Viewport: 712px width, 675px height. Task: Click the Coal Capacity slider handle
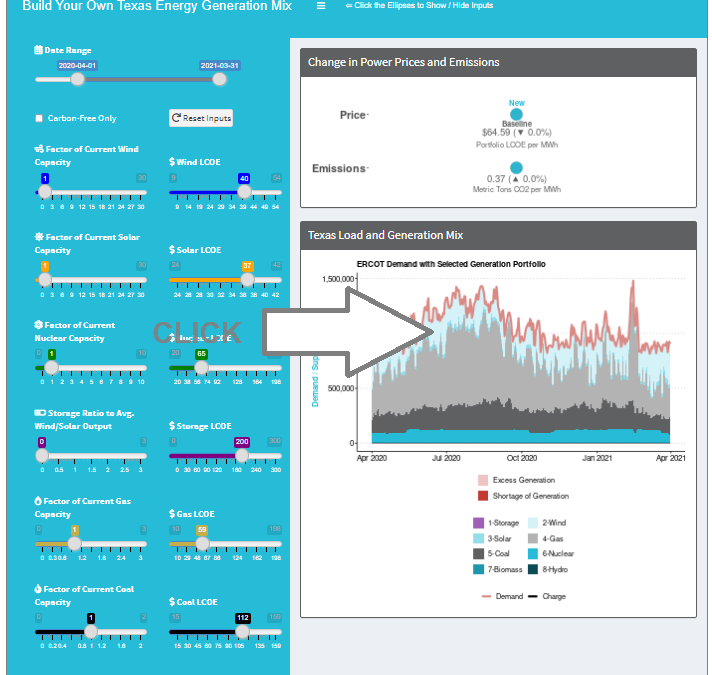(91, 632)
